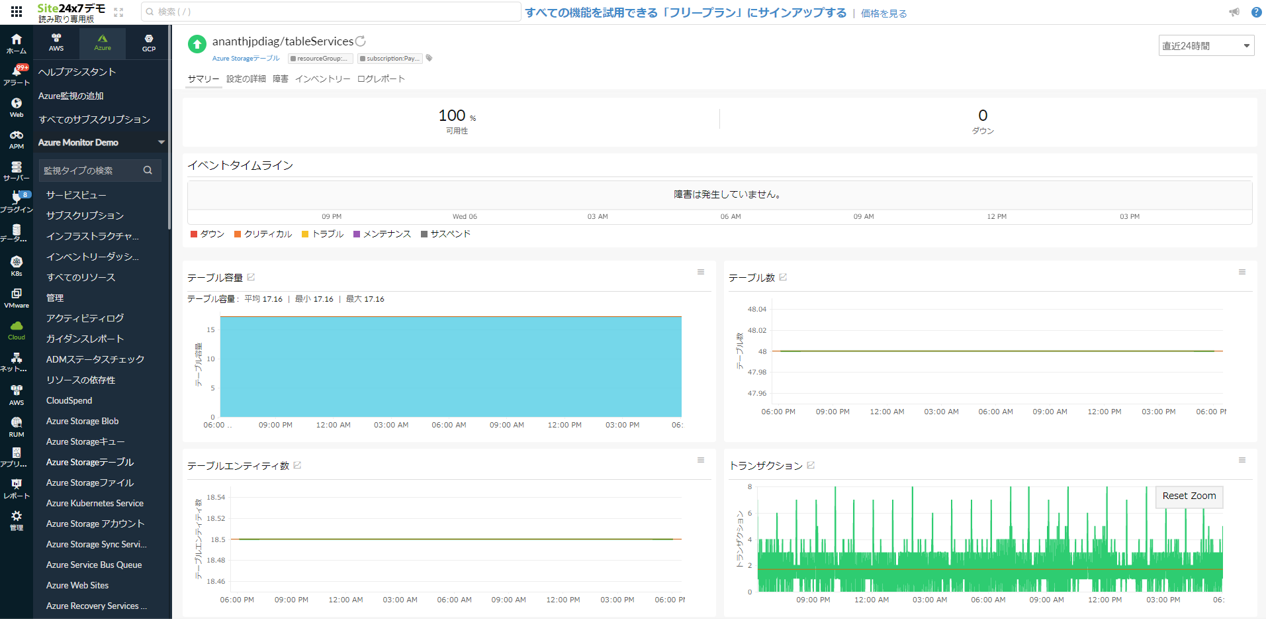The width and height of the screenshot is (1266, 619).
Task: Select the VMware icon in sidebar
Action: (x=16, y=298)
